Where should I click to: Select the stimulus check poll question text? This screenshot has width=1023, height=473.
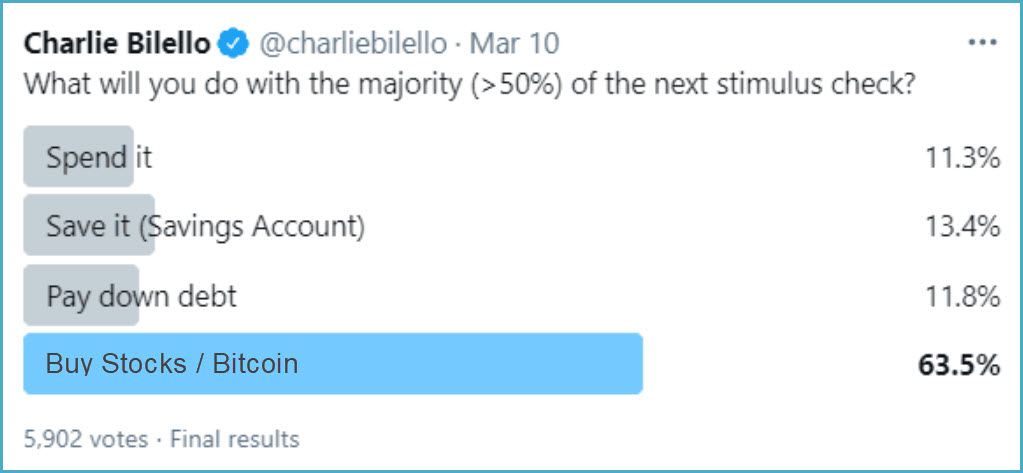[470, 83]
